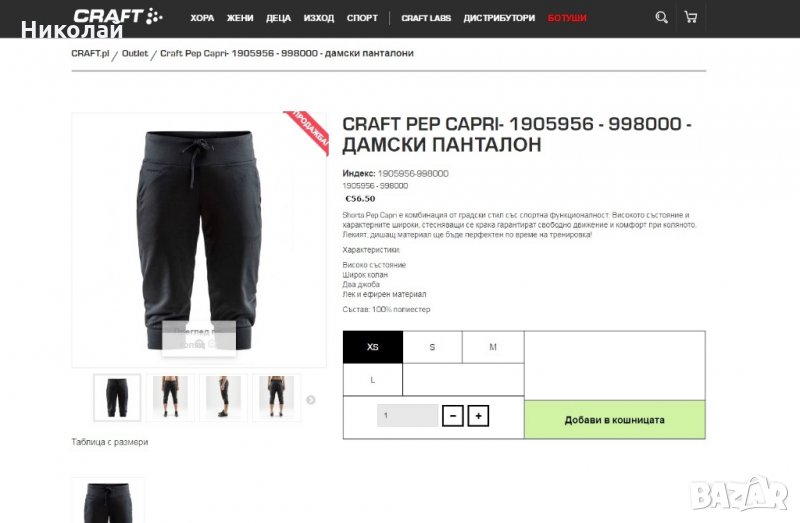Click the CRAFT logo in header
800x523 pixels.
(118, 16)
